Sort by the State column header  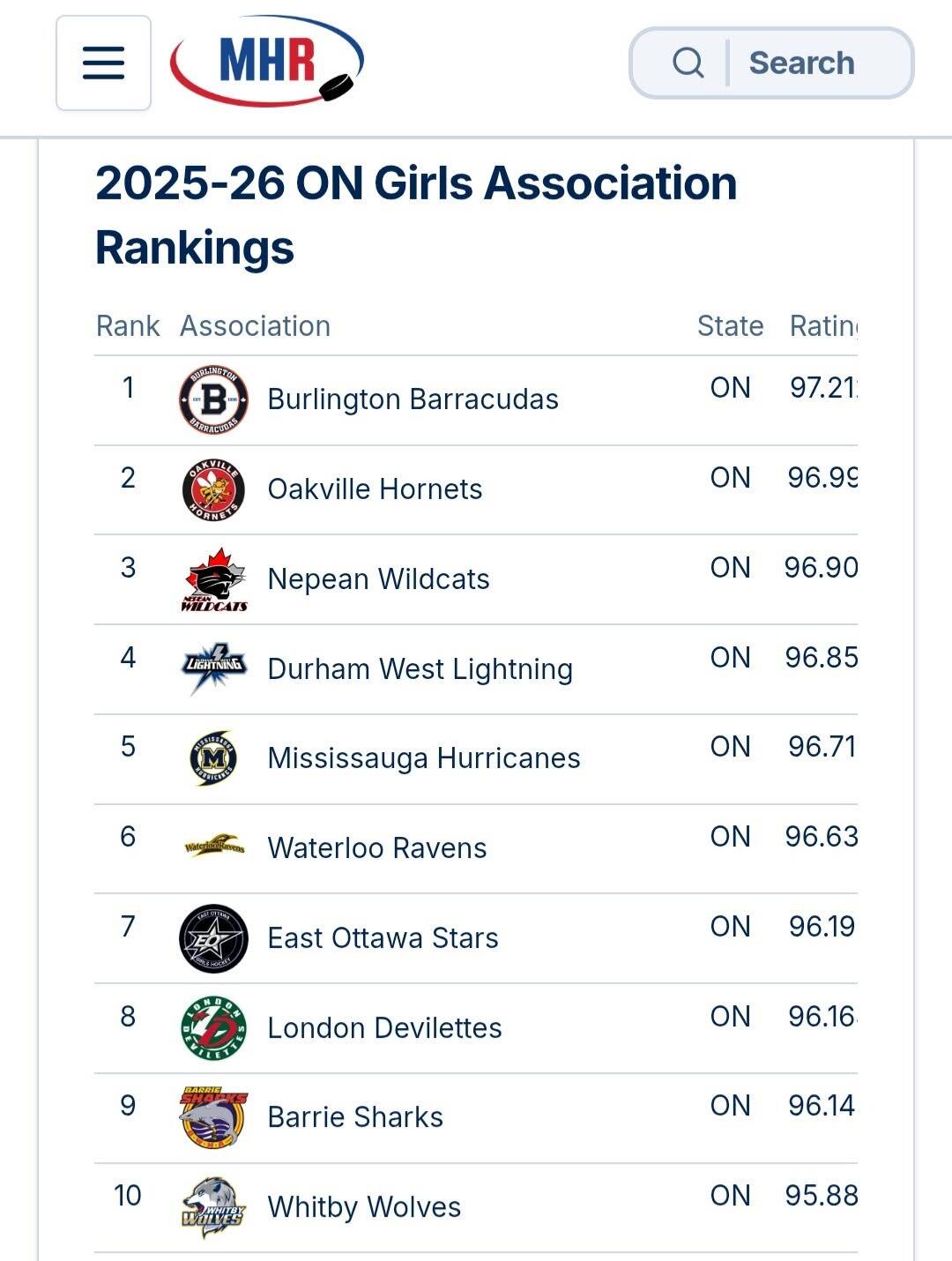[x=730, y=326]
